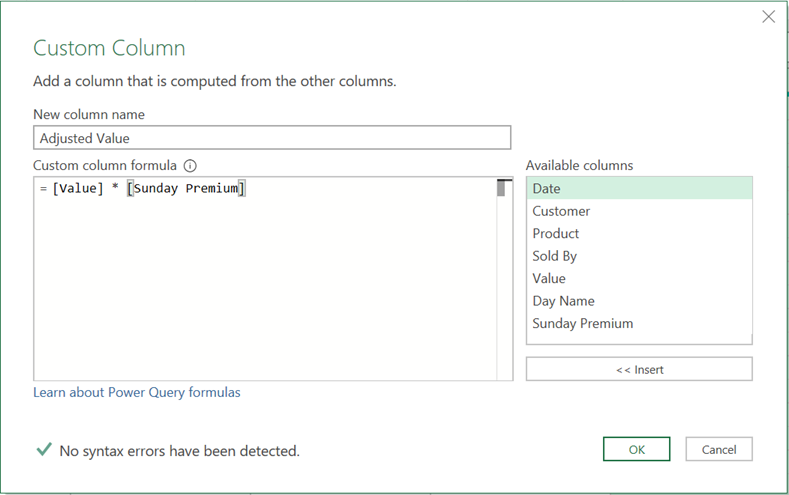Confirm the custom column with OK
The image size is (789, 495).
coord(636,450)
